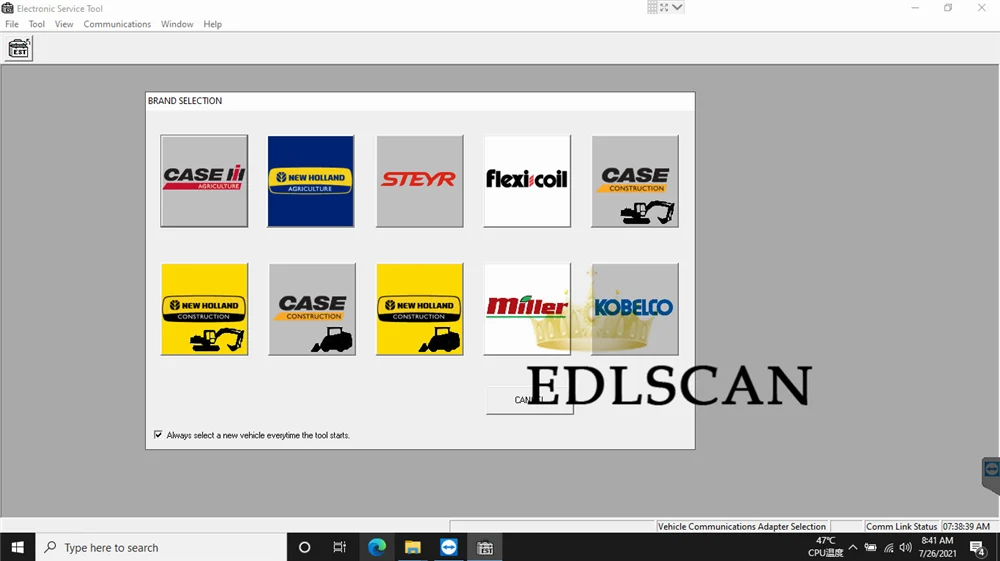Click Vehicle Communications Adapter Selection status field
This screenshot has height=561, width=1000.
pos(742,527)
